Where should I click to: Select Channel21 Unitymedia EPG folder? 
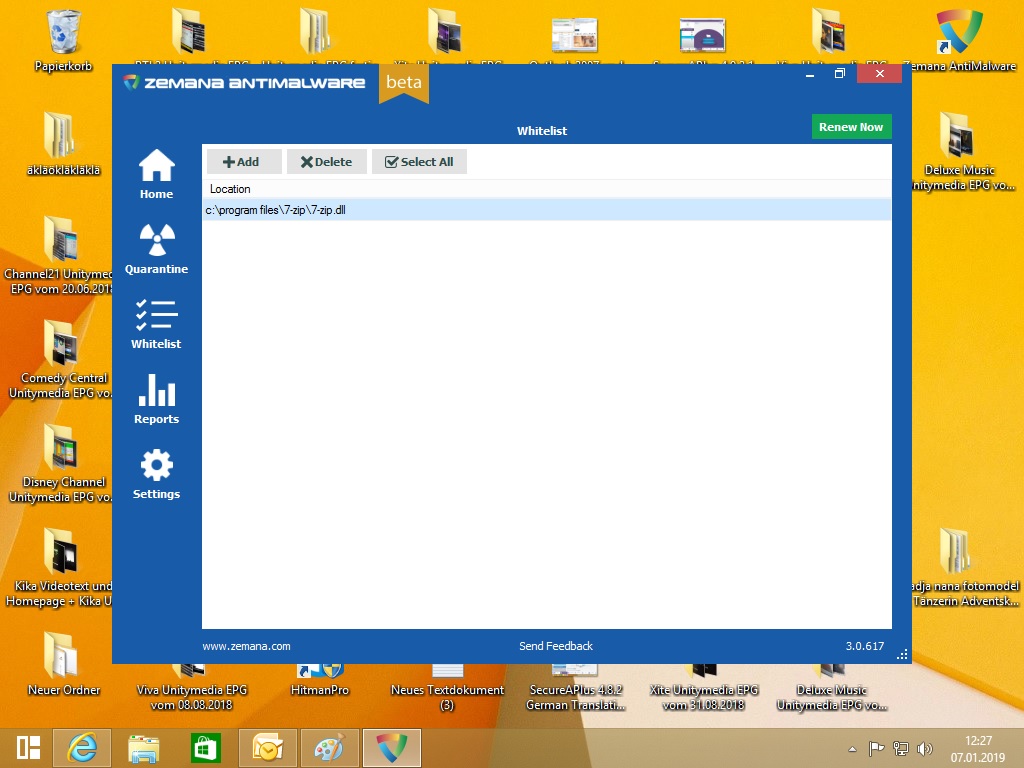pyautogui.click(x=59, y=255)
